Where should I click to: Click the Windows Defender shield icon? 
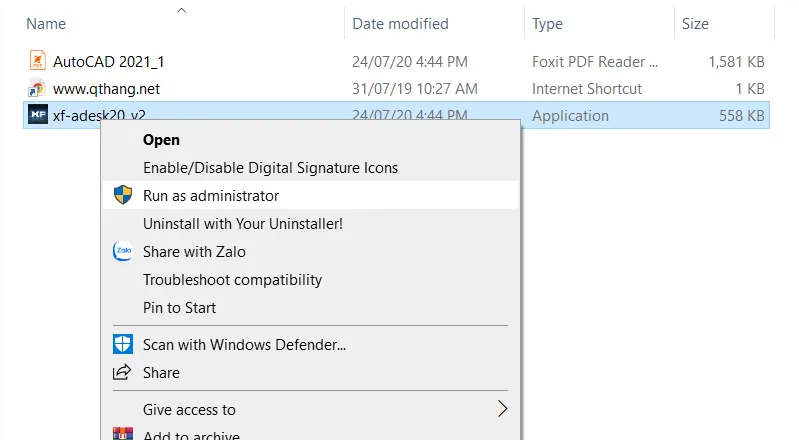(122, 344)
